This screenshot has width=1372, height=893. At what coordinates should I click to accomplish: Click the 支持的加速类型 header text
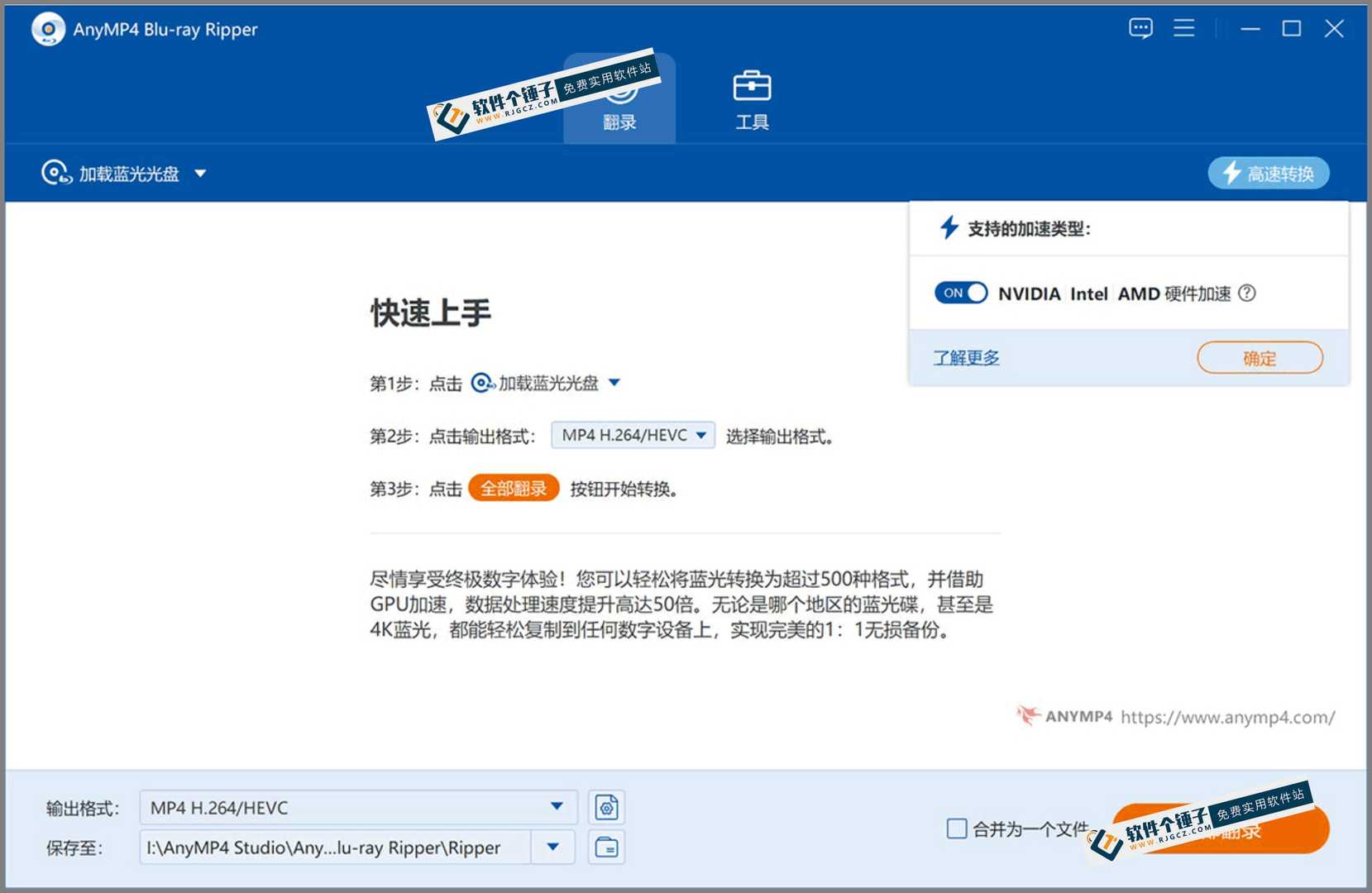coord(1029,229)
